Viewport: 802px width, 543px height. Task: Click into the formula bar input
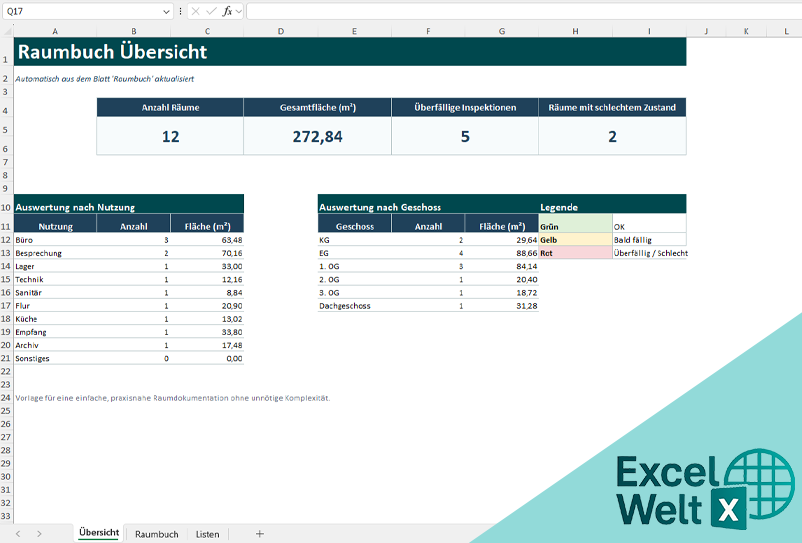click(524, 11)
